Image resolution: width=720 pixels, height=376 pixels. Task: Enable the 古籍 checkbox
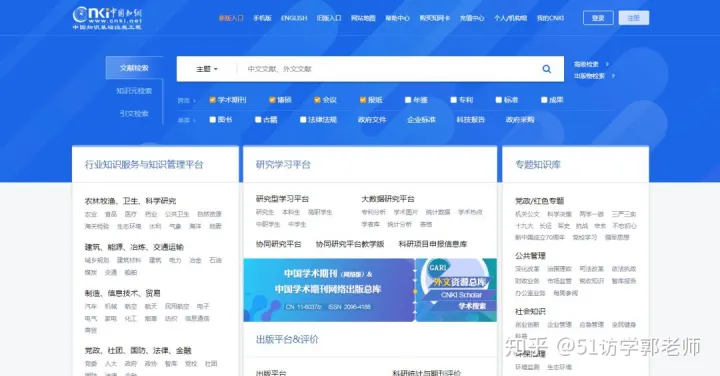click(x=258, y=119)
